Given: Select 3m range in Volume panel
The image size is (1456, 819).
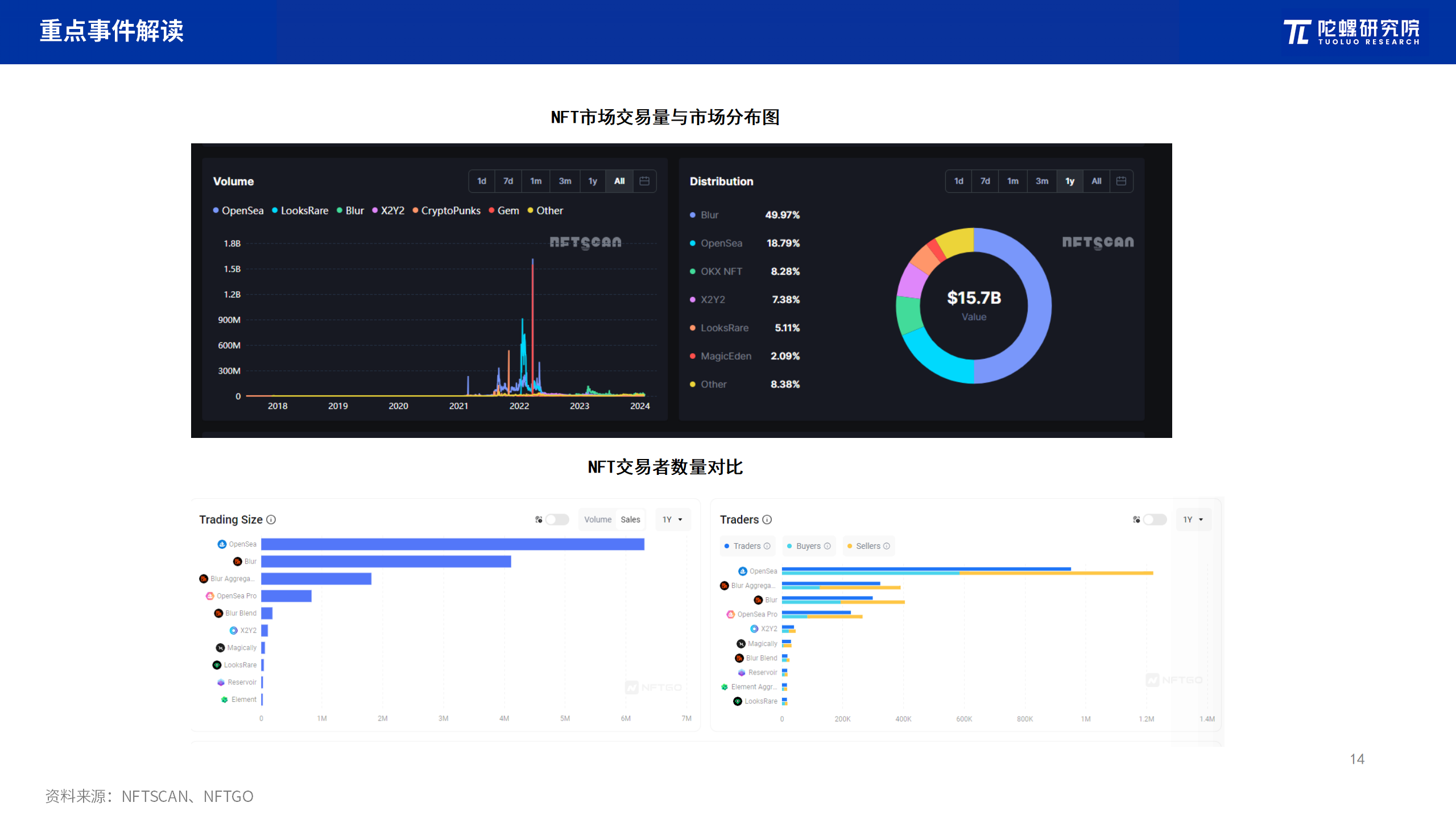Looking at the screenshot, I should tap(565, 181).
